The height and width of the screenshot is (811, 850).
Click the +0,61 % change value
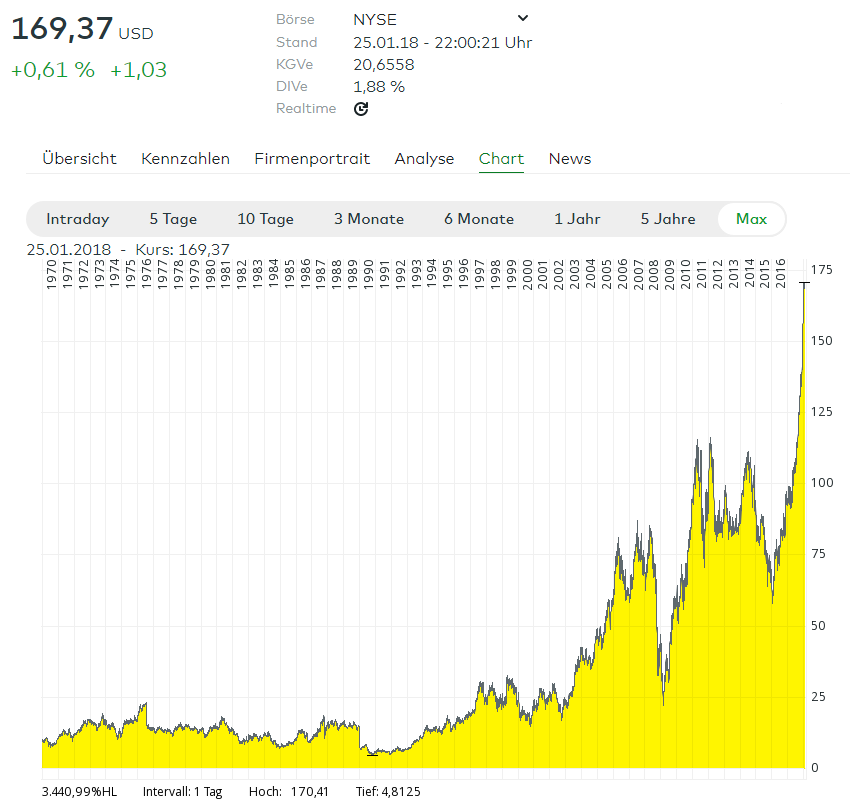point(53,70)
